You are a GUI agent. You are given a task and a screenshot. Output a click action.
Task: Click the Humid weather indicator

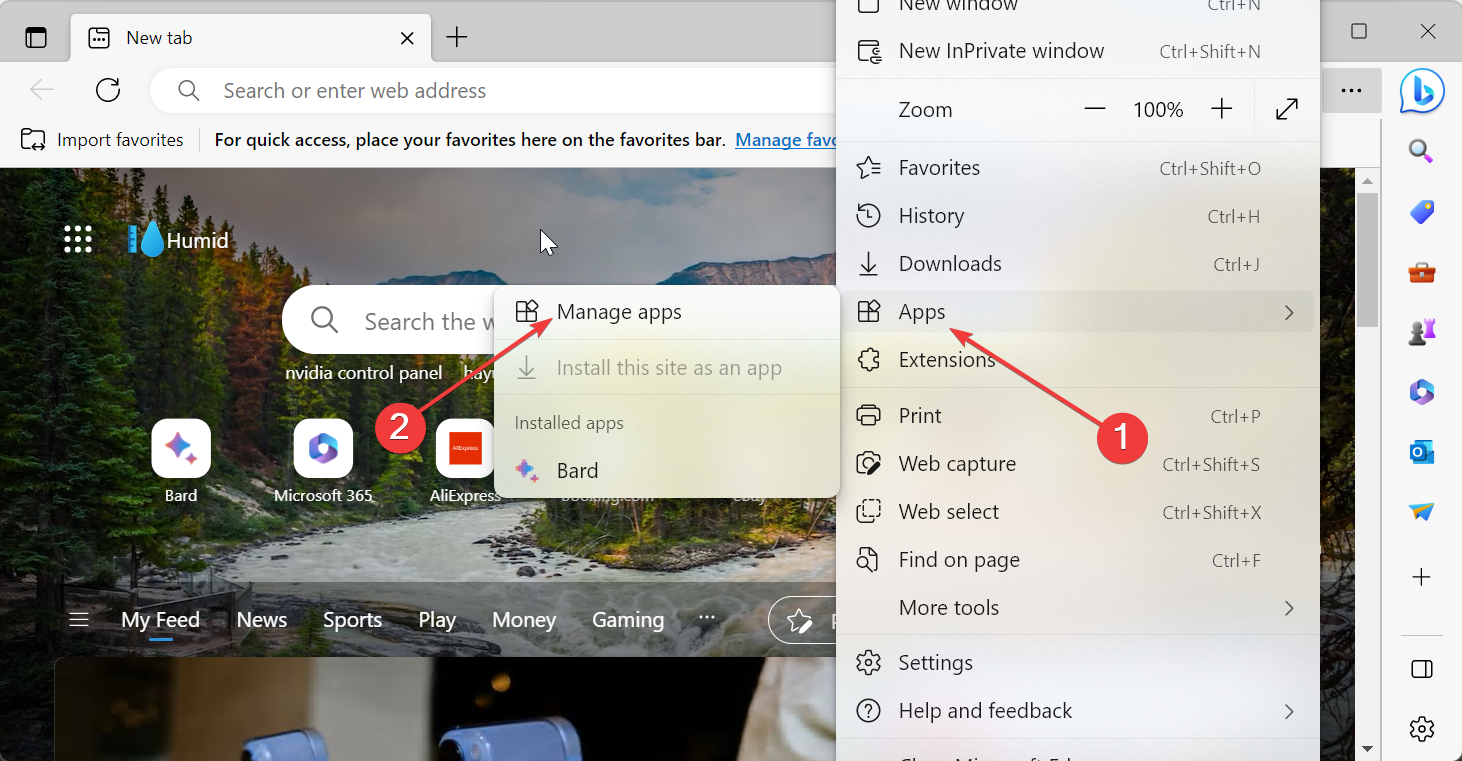179,240
